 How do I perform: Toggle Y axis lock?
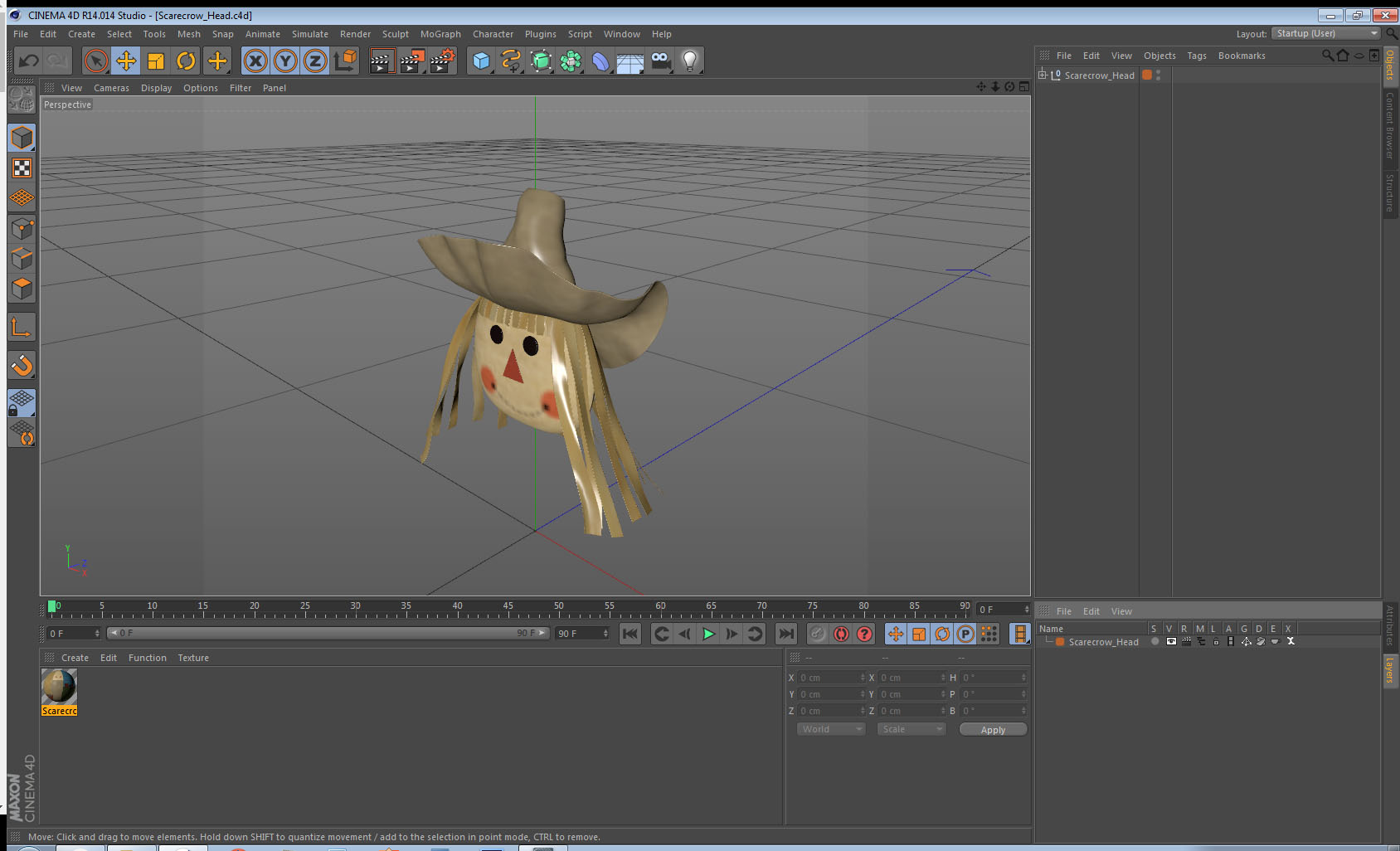click(x=285, y=61)
